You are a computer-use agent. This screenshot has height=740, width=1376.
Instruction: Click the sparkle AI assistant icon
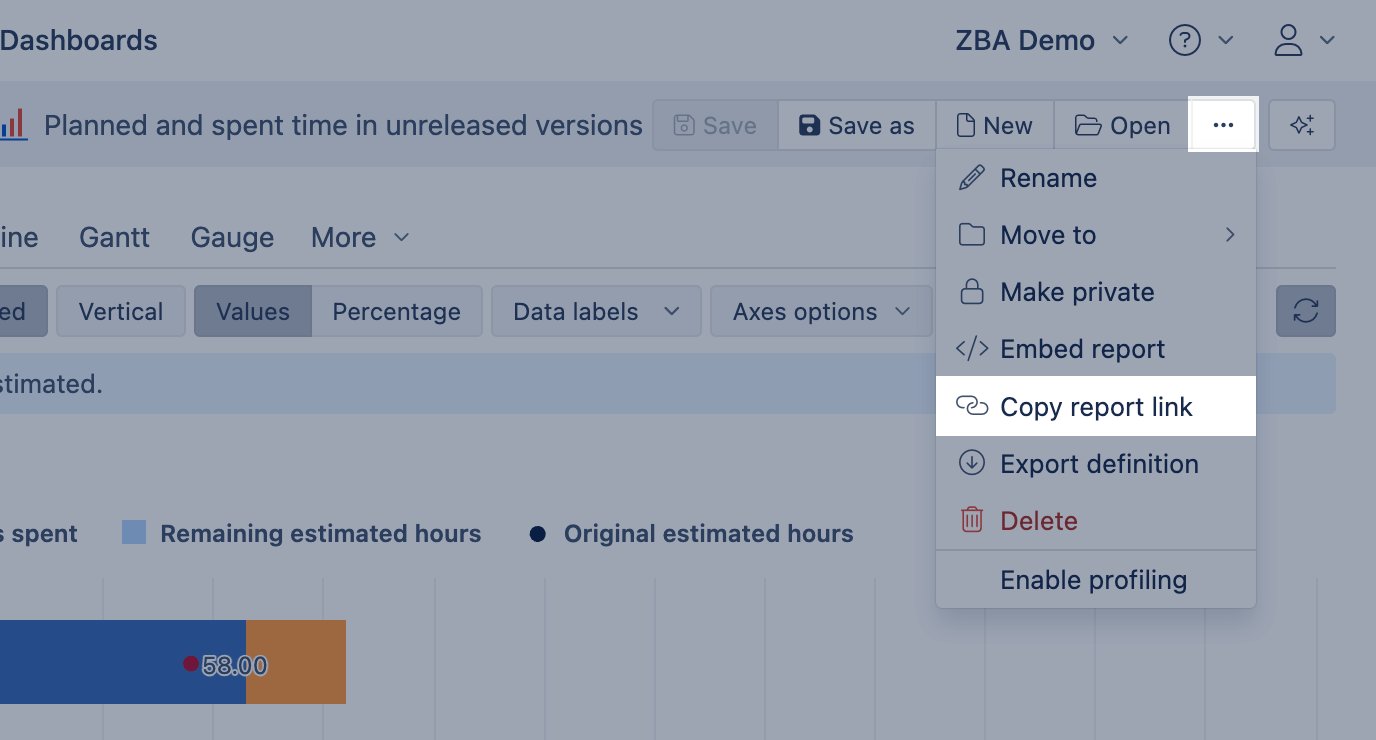point(1301,125)
